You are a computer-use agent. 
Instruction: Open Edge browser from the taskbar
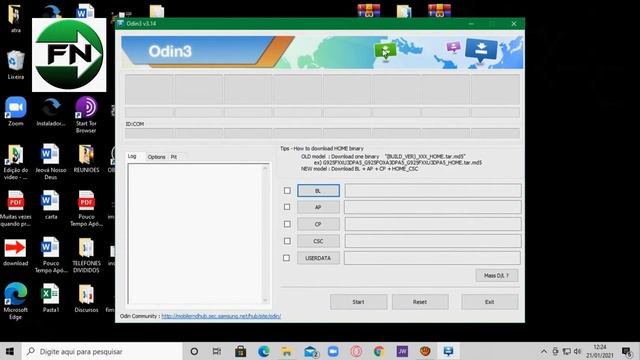(264, 351)
